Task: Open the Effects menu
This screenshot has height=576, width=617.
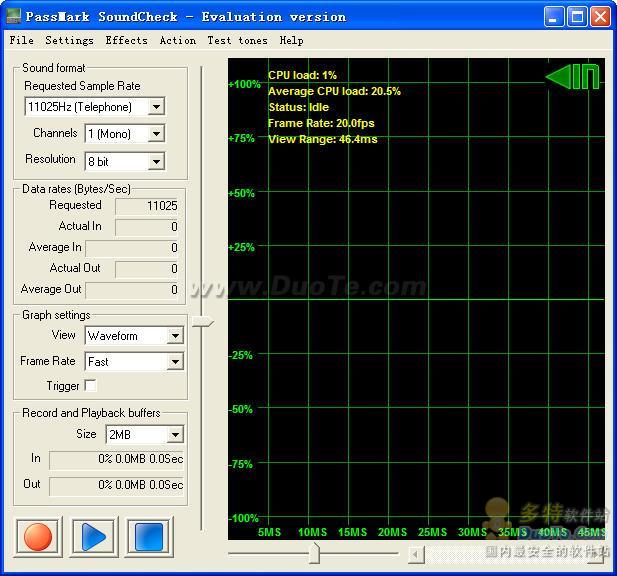Action: click(x=126, y=40)
